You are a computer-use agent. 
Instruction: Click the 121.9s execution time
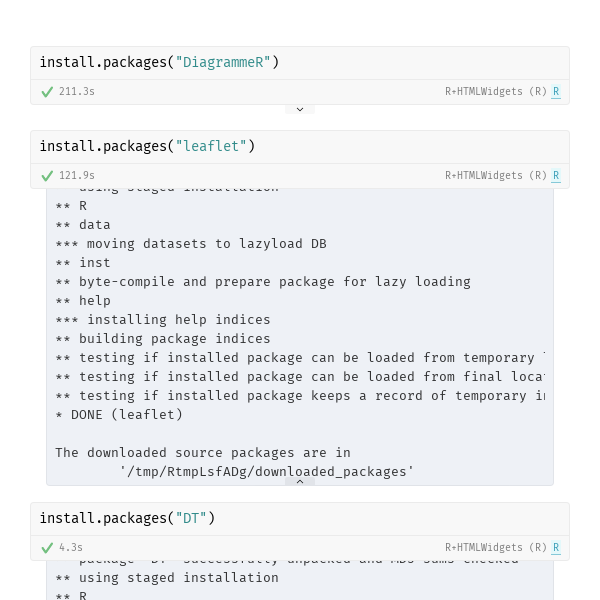pos(77,176)
